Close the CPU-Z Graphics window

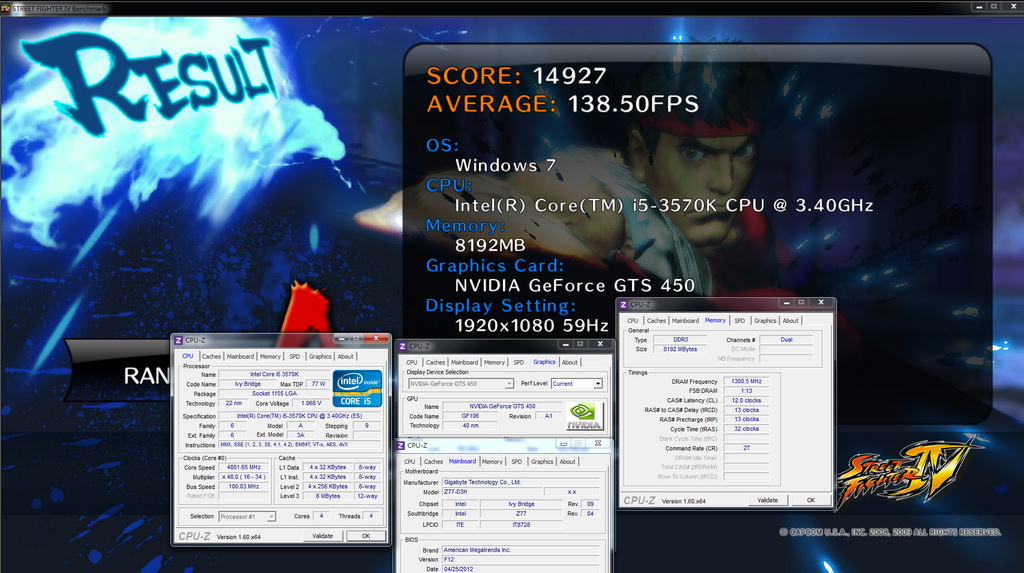pyautogui.click(x=600, y=344)
